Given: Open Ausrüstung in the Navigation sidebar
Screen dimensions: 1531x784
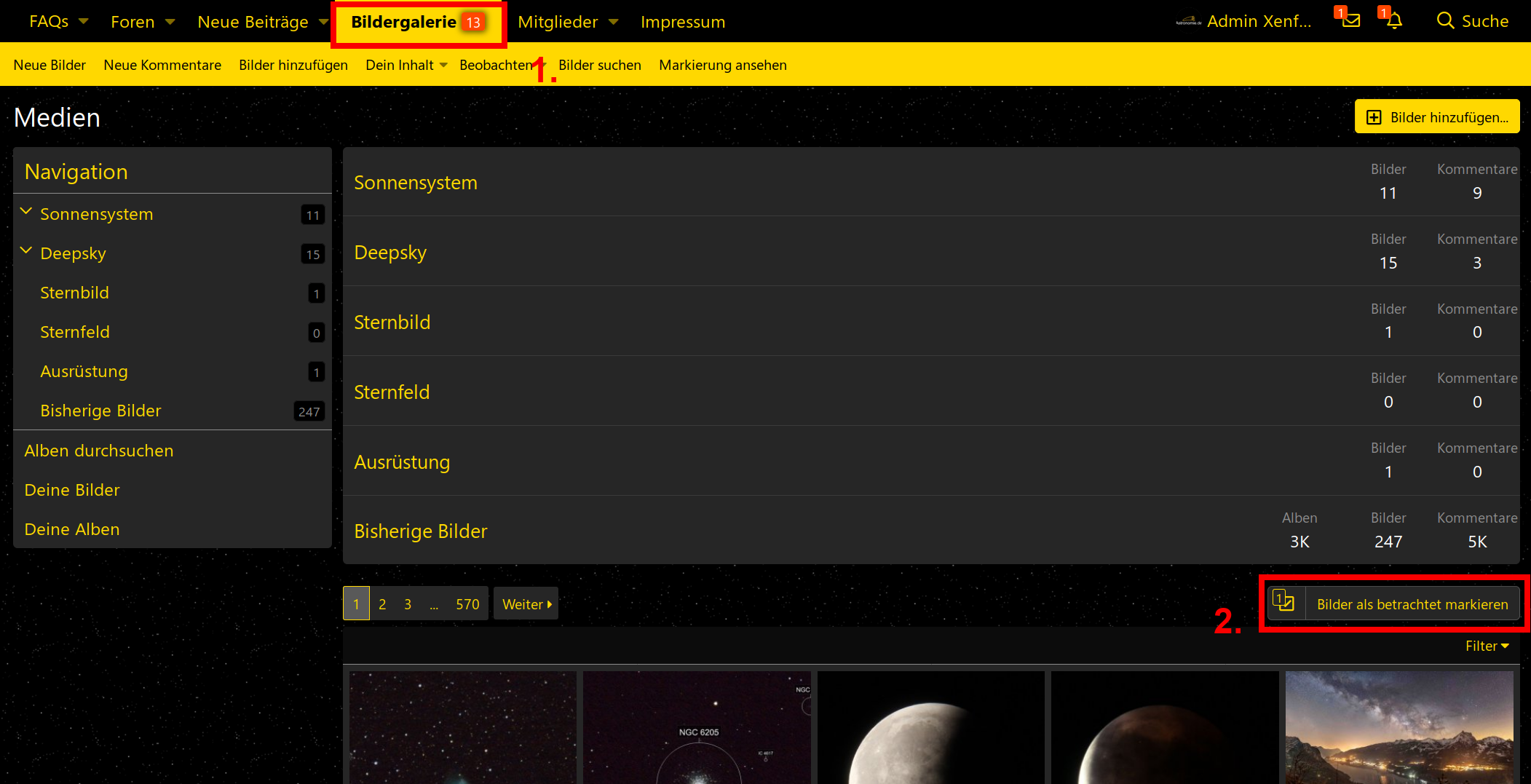Looking at the screenshot, I should click(84, 371).
